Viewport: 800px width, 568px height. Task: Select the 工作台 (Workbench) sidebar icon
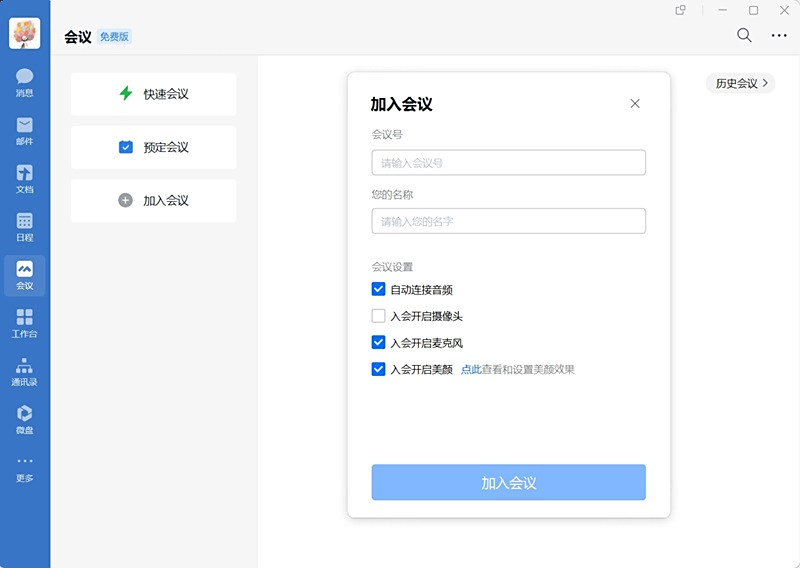pyautogui.click(x=24, y=322)
